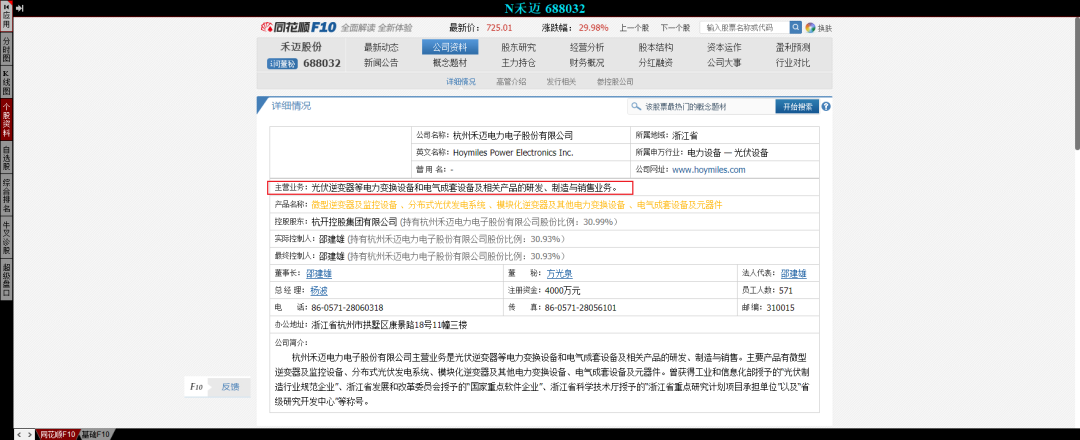This screenshot has height=440, width=1080.
Task: Open the K线图 sidebar tab
Action: [x=6, y=83]
